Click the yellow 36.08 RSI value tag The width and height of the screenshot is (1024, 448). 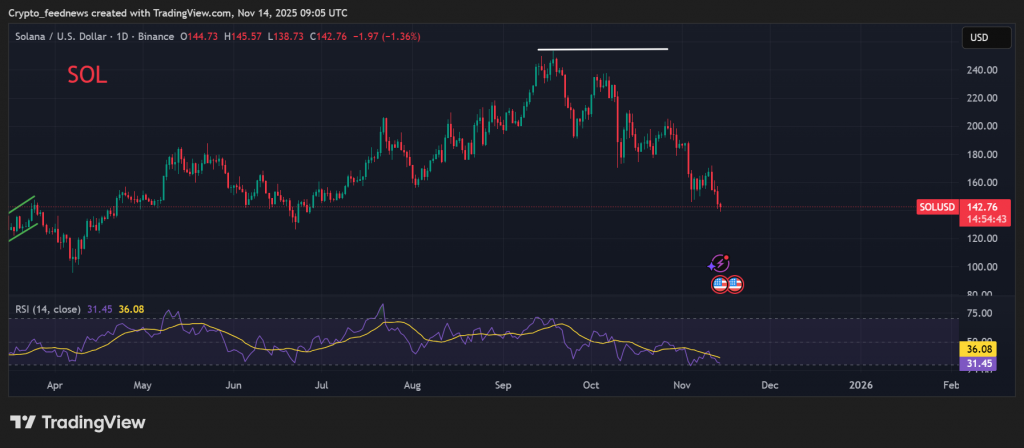[978, 350]
